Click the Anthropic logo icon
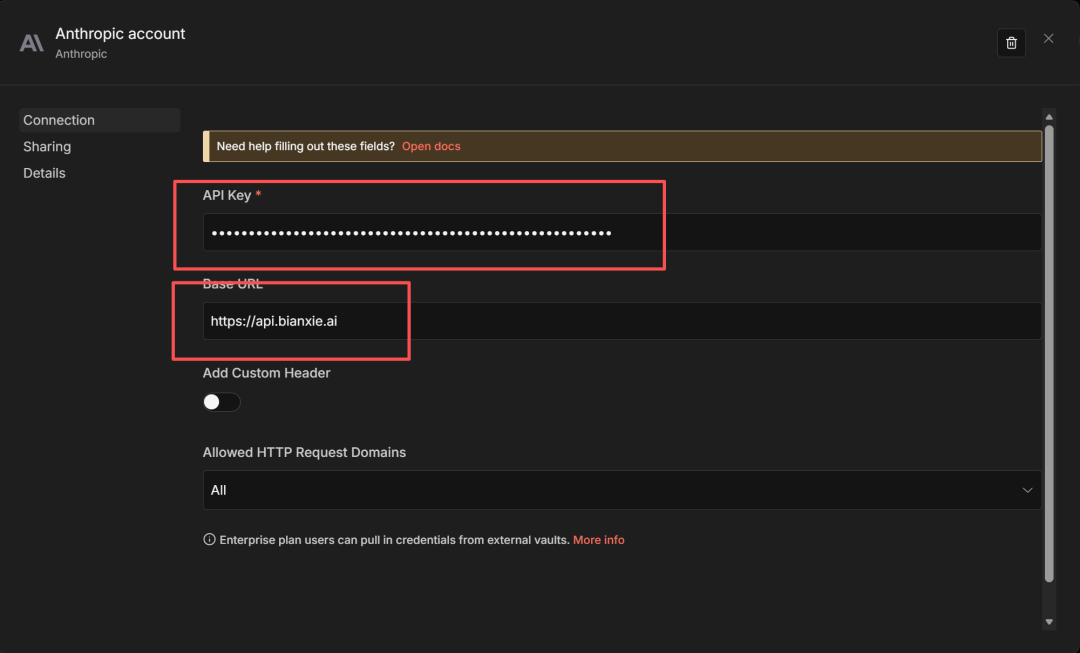This screenshot has width=1080, height=653. click(32, 43)
